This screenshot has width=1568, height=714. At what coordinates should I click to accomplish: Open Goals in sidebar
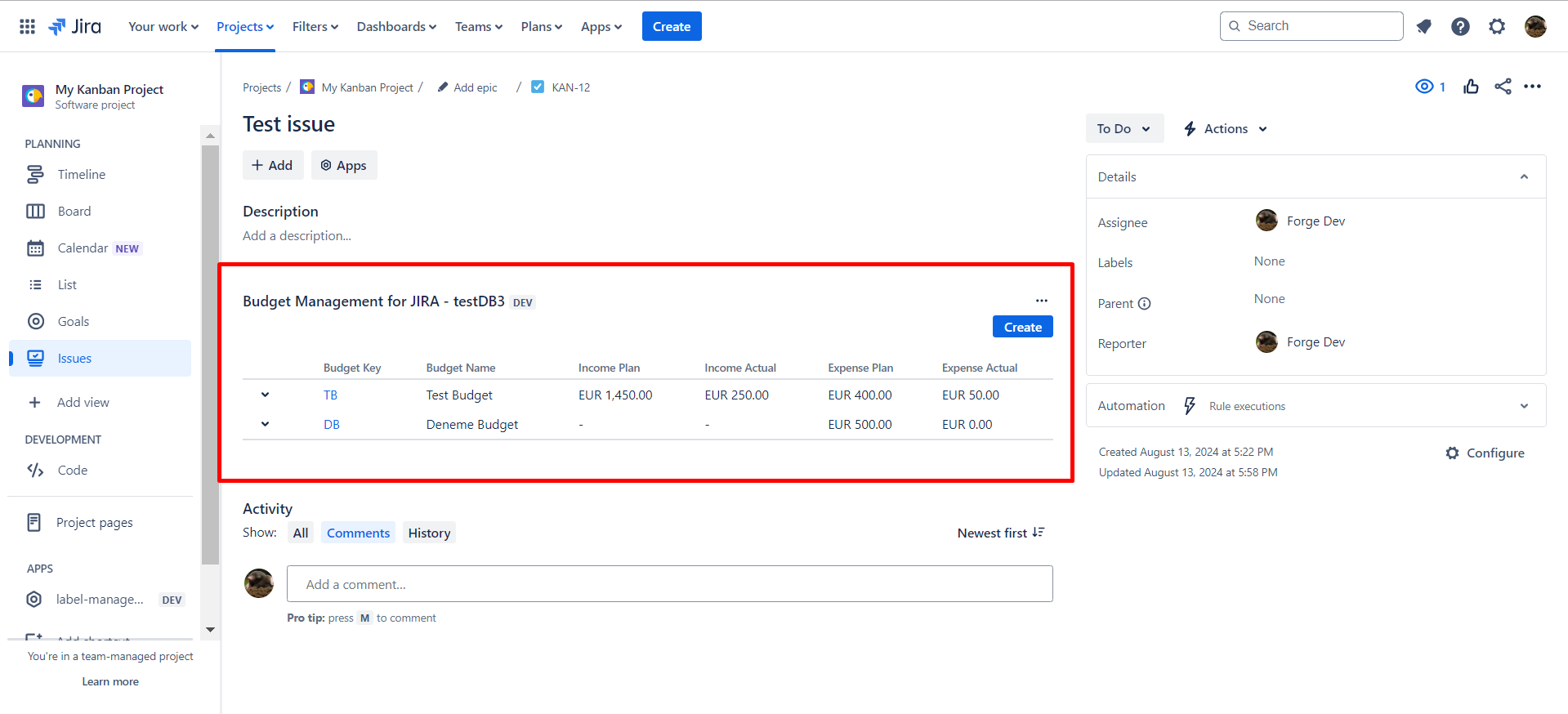click(100, 322)
